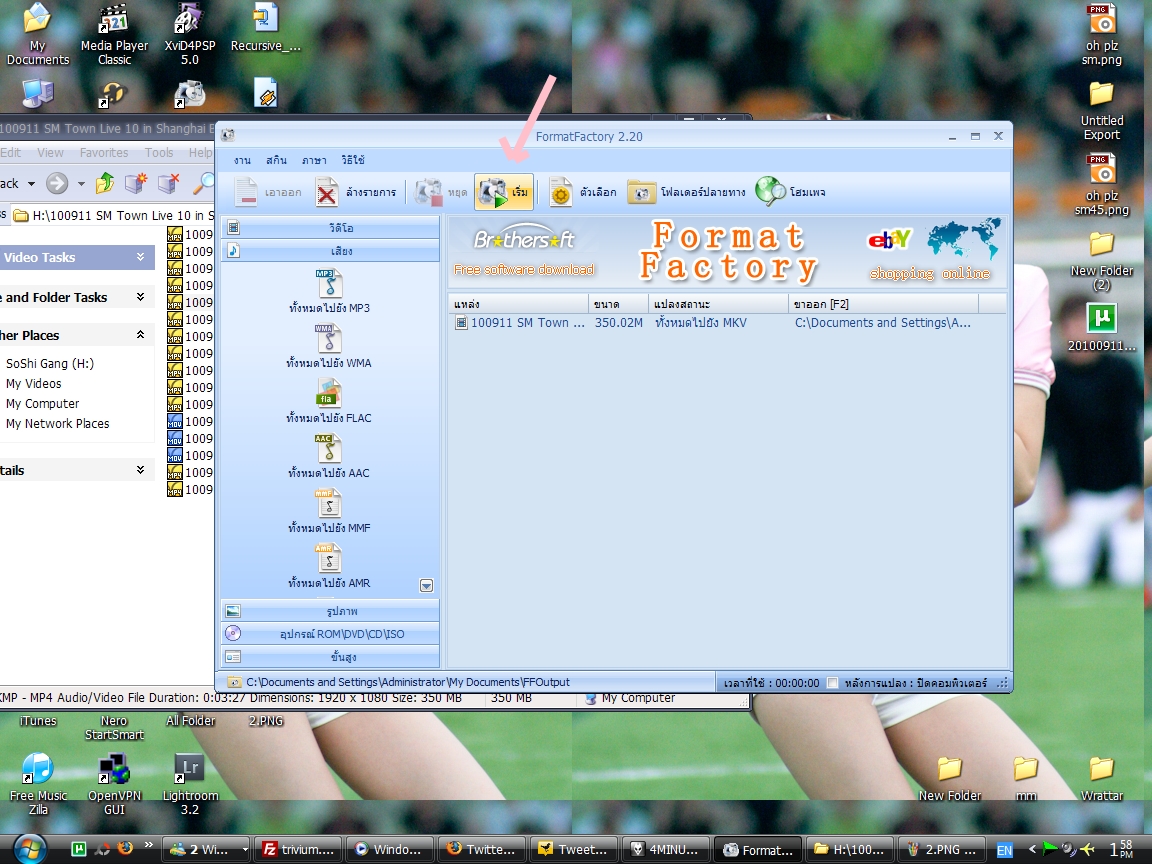Select the 100911 SM Town task row
This screenshot has width=1152, height=864.
click(727, 323)
